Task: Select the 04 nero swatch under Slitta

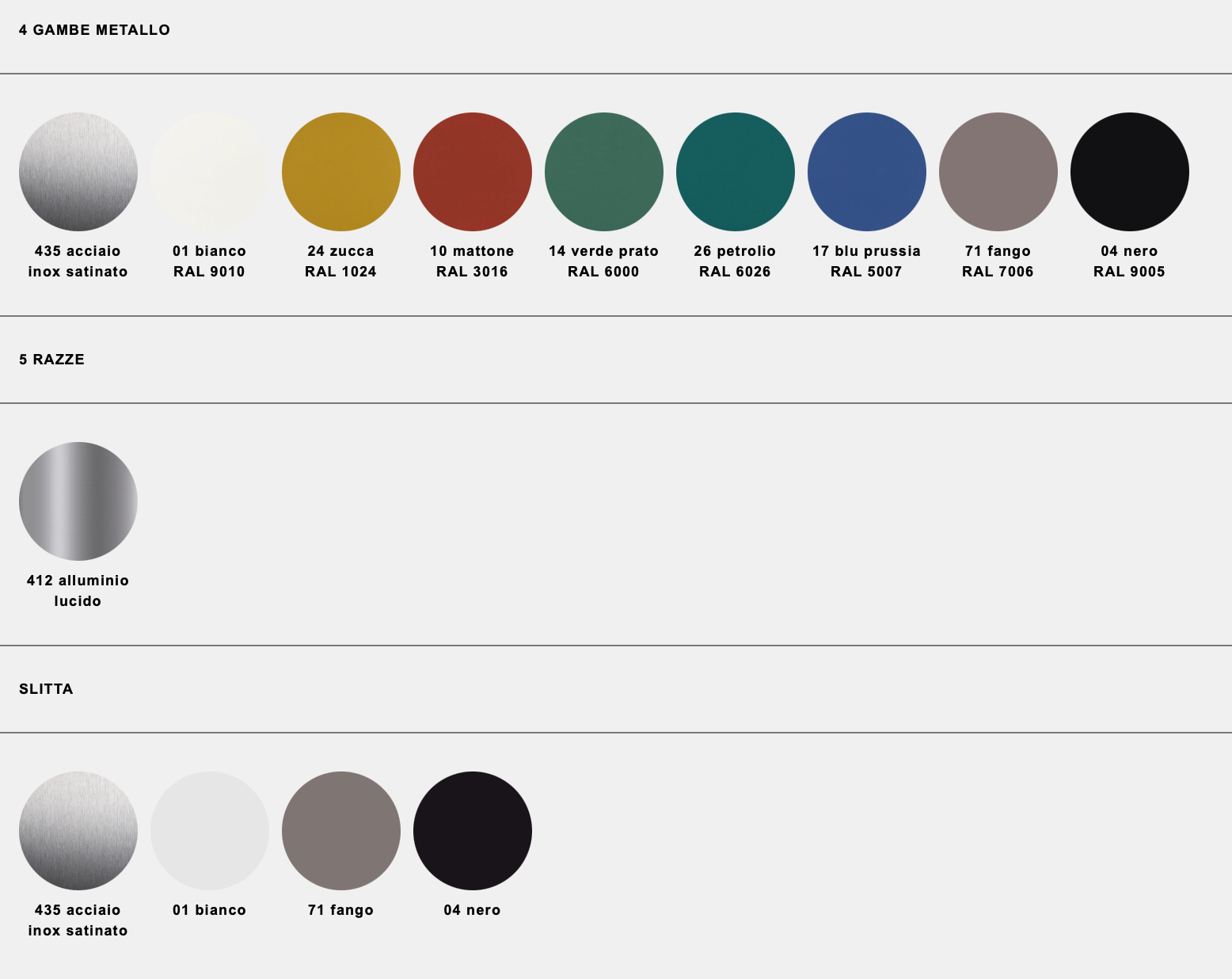Action: pos(473,831)
